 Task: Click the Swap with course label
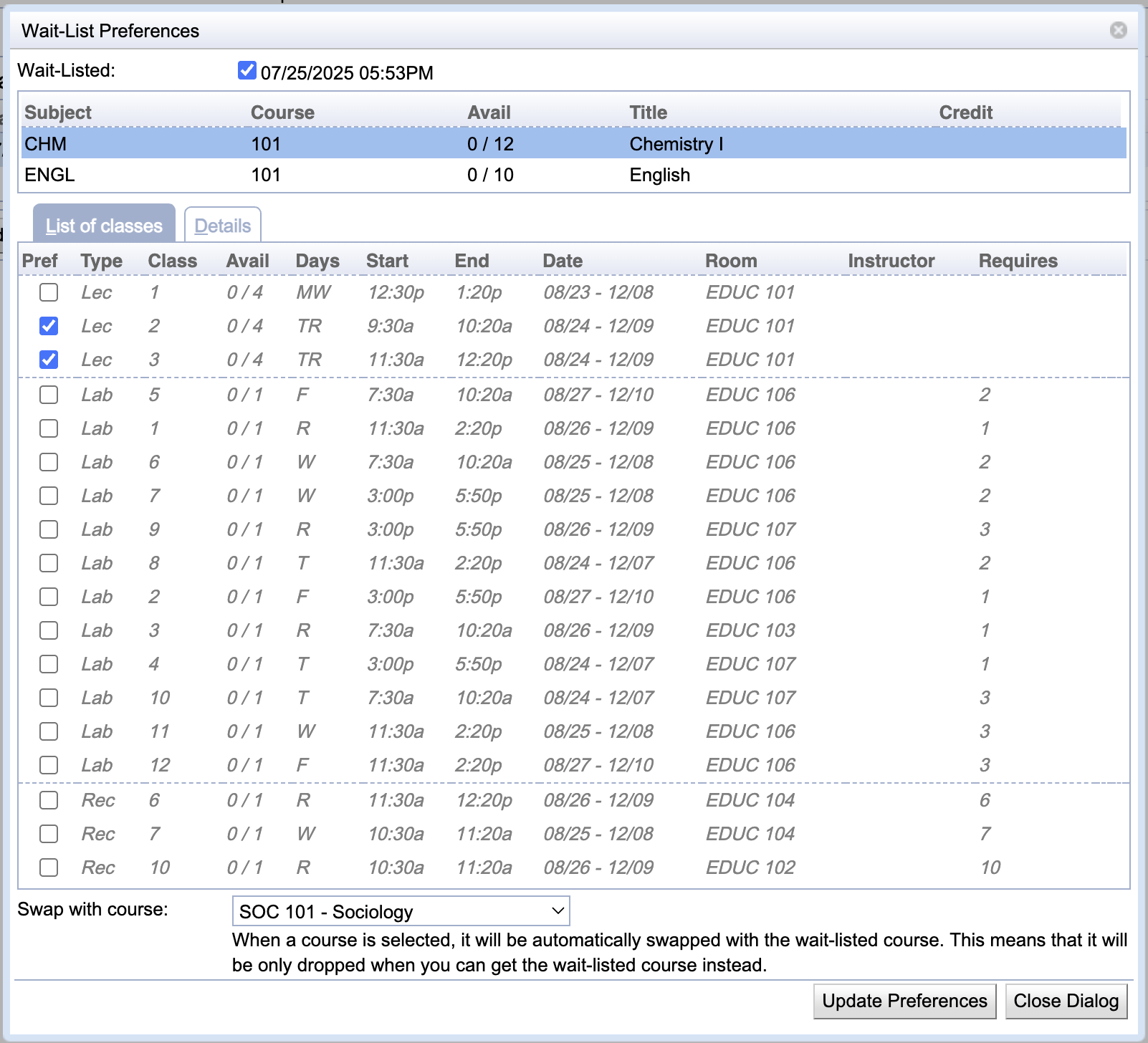pos(92,909)
